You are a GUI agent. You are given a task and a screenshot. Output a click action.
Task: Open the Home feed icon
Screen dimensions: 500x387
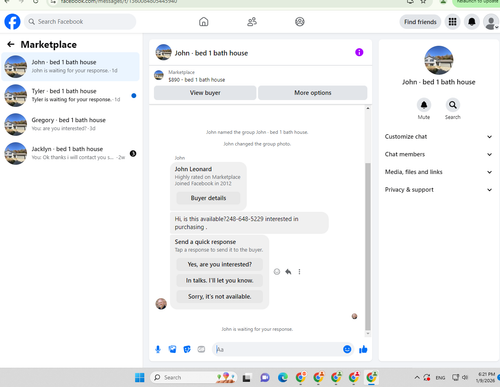pos(204,22)
